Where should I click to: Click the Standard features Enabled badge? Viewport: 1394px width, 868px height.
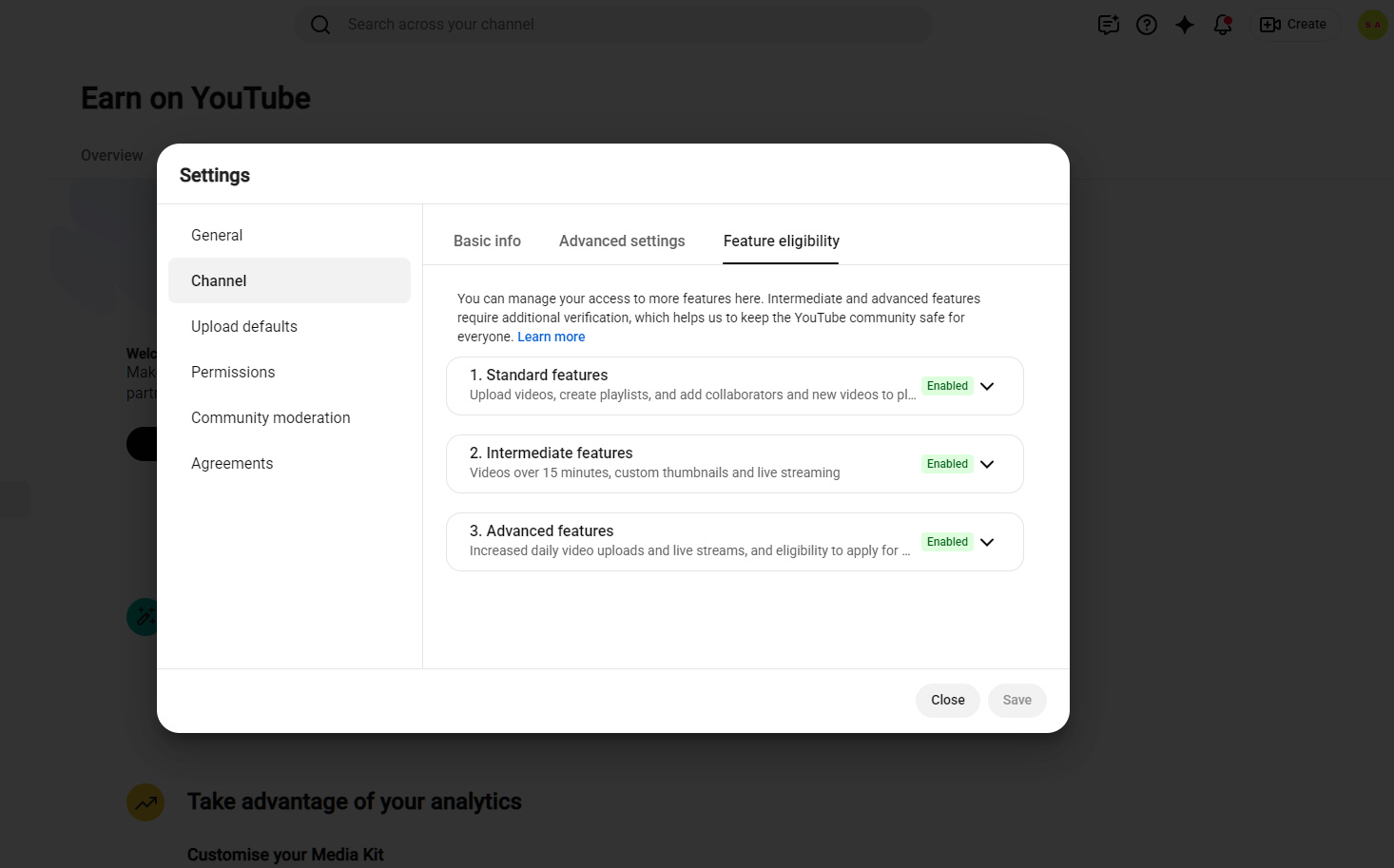947,386
